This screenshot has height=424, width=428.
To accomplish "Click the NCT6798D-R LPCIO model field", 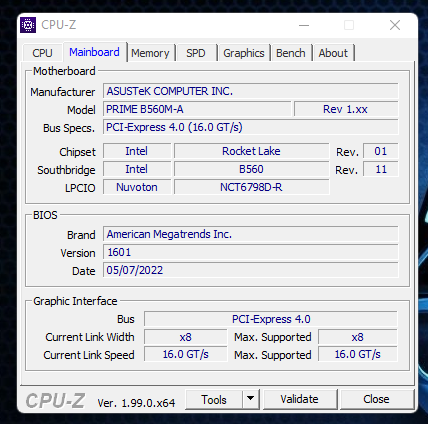I will (251, 187).
